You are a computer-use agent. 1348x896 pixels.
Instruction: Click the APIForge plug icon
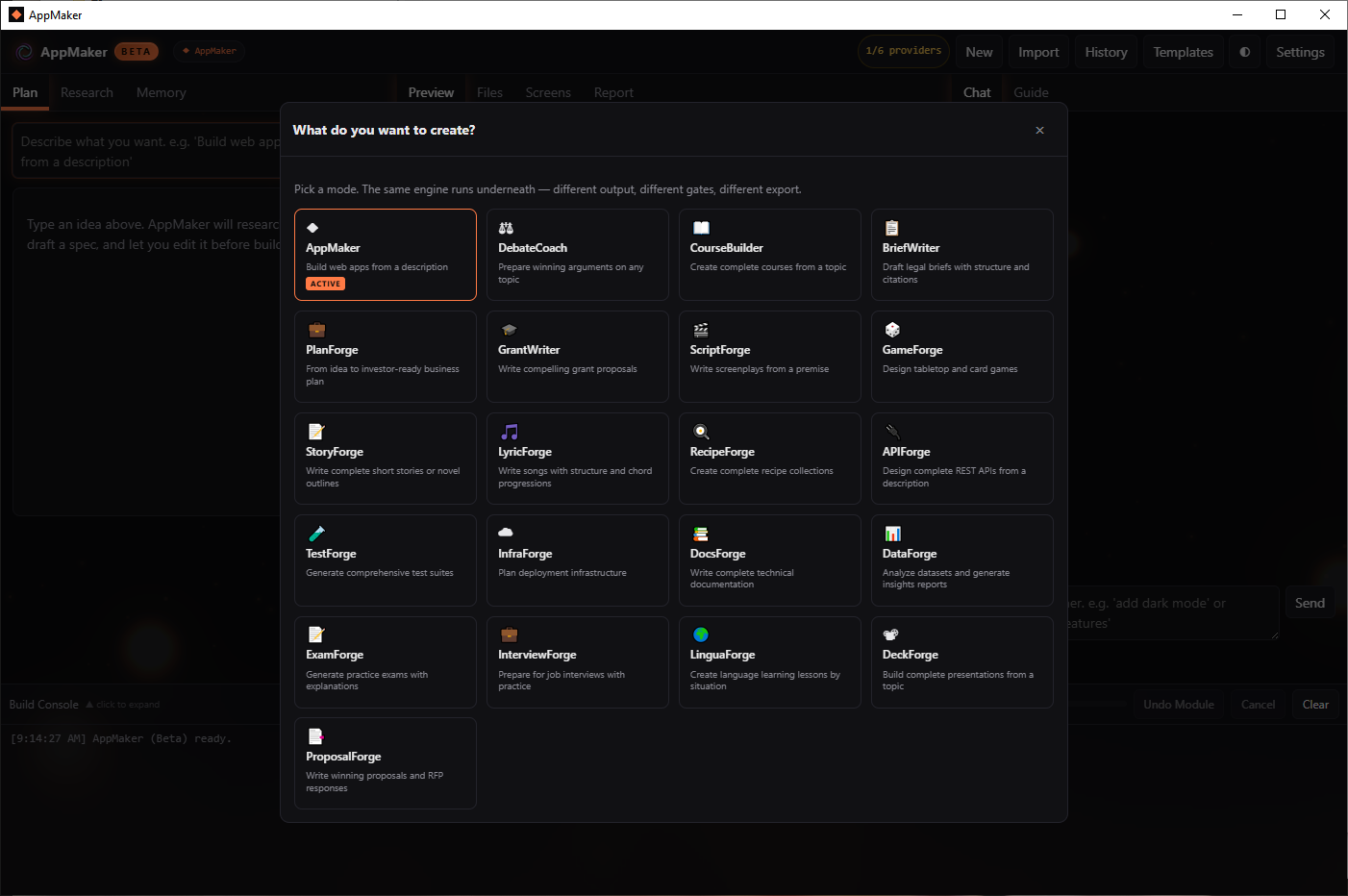892,432
